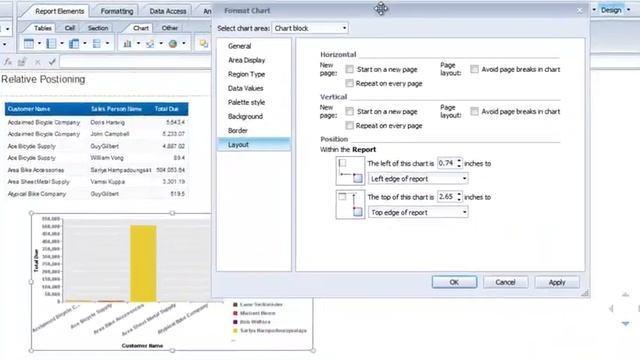Viewport: 640px width, 360px height.
Task: Expand the horizontal table dropdown arrow
Action: [62, 43]
